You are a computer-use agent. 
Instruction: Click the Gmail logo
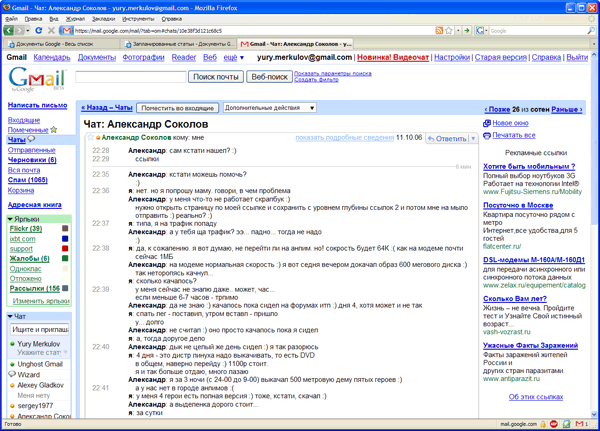click(x=37, y=78)
